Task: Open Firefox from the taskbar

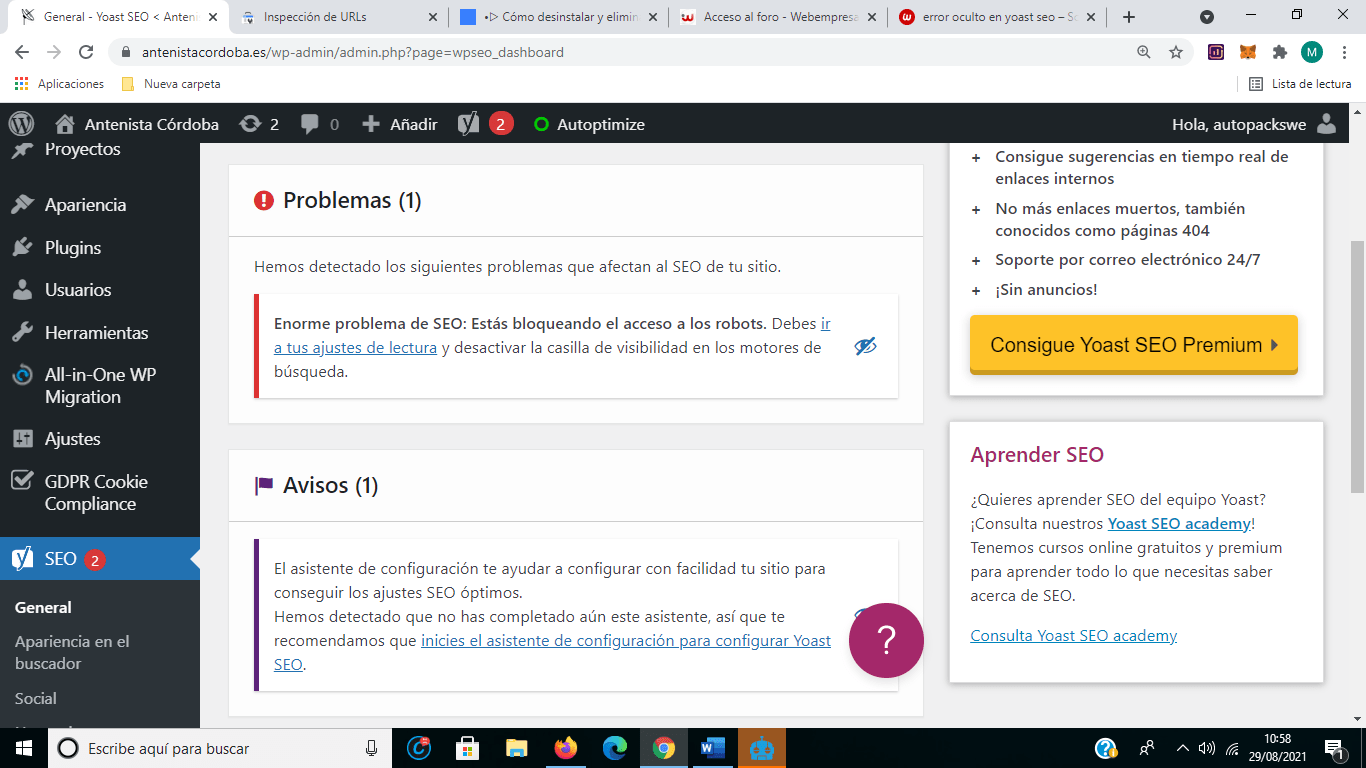Action: pyautogui.click(x=566, y=748)
